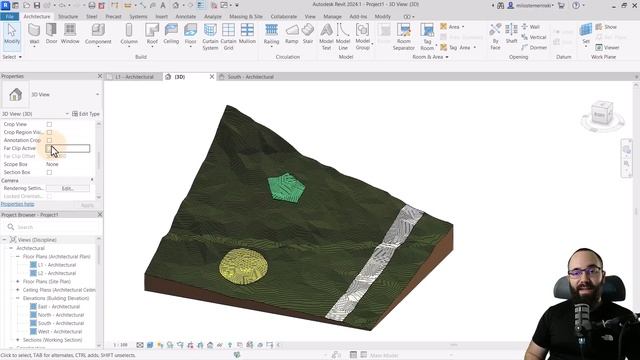Click the Tag Room tool
This screenshot has height=360, width=640.
427,37
